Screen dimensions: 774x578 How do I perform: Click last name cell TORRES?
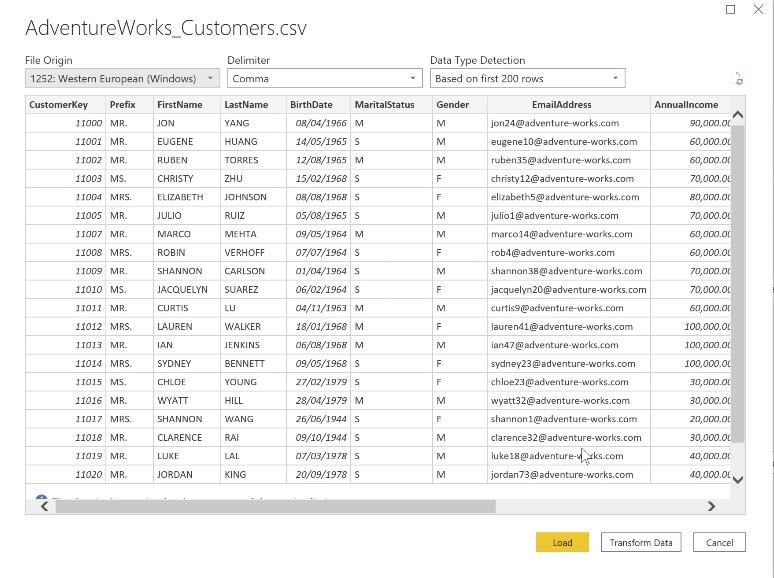tap(253, 160)
